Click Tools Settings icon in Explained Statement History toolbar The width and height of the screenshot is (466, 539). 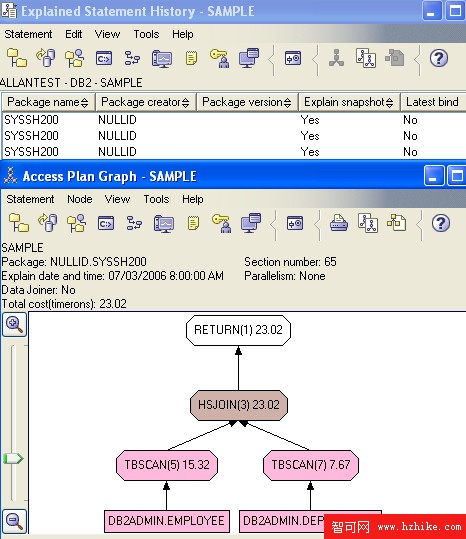pos(293,58)
